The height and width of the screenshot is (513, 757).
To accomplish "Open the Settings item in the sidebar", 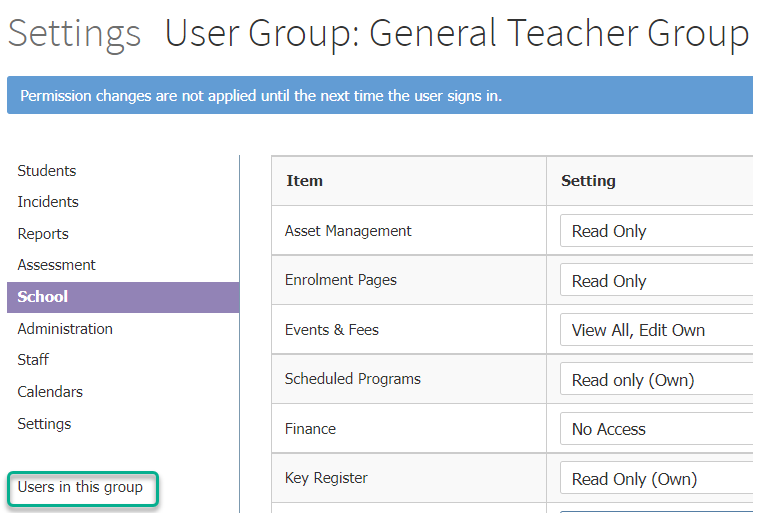I will click(x=44, y=424).
